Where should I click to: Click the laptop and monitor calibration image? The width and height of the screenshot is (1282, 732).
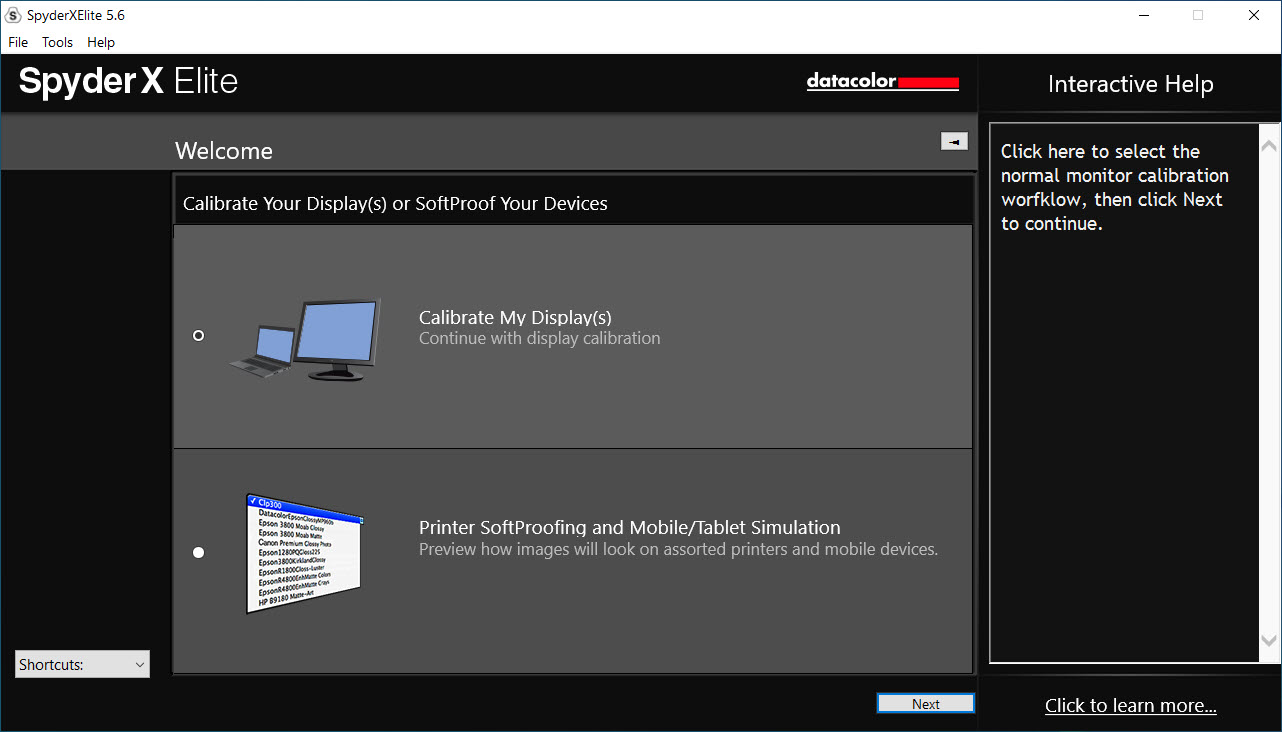click(305, 340)
